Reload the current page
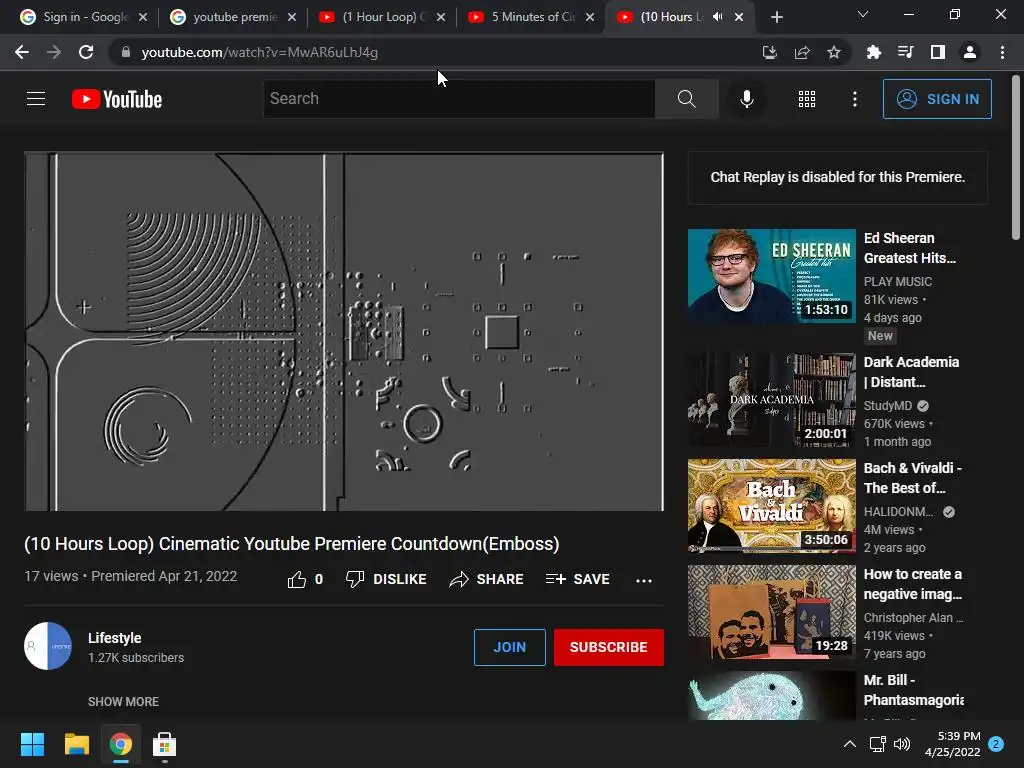The image size is (1024, 768). point(86,52)
